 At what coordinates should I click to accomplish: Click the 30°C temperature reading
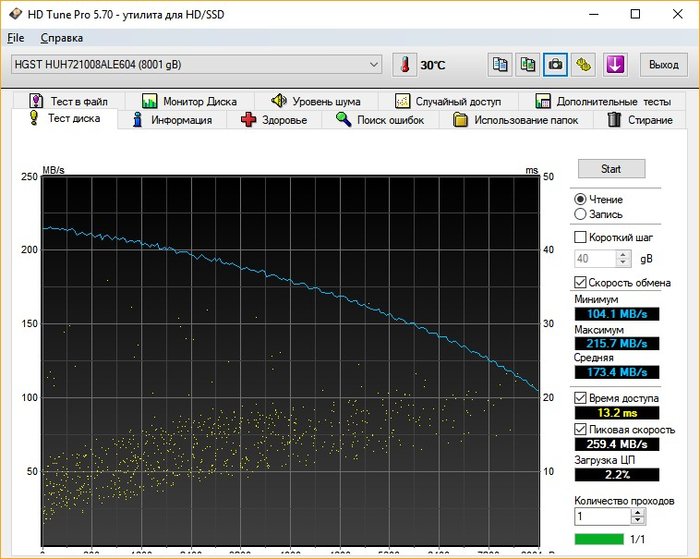(x=433, y=65)
